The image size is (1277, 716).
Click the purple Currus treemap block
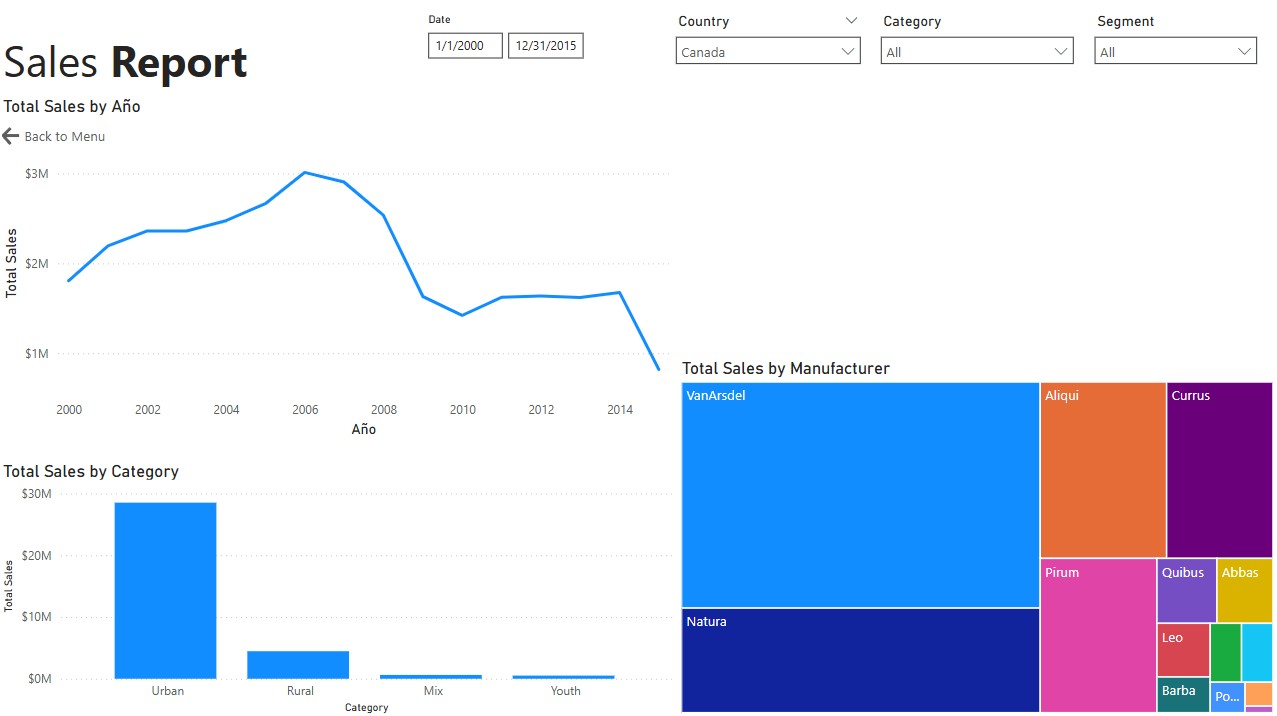[x=1219, y=470]
